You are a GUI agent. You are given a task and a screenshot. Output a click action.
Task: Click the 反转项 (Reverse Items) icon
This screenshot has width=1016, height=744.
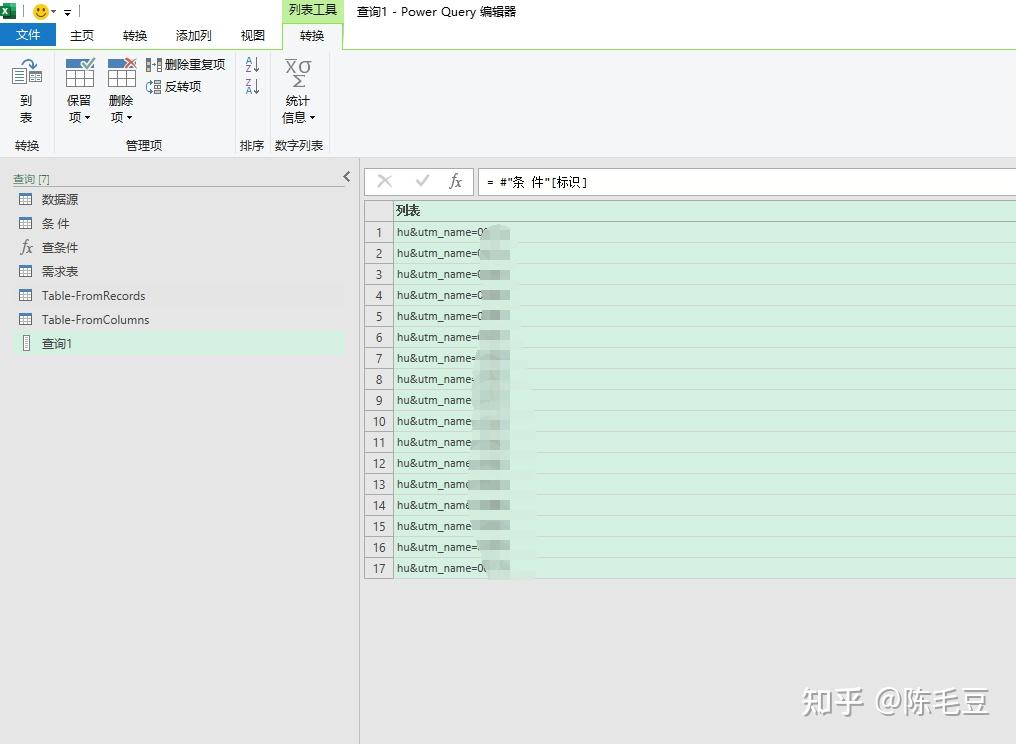[x=178, y=86]
